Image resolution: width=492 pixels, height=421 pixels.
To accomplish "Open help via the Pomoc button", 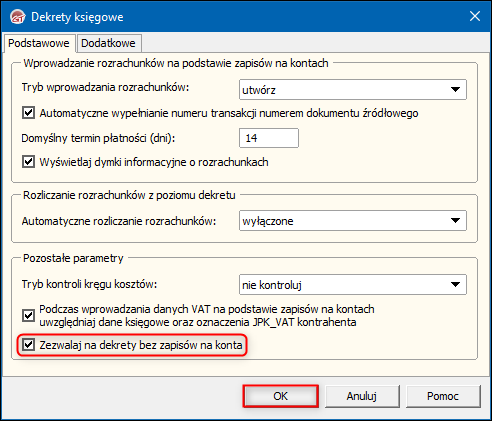I will tap(443, 396).
